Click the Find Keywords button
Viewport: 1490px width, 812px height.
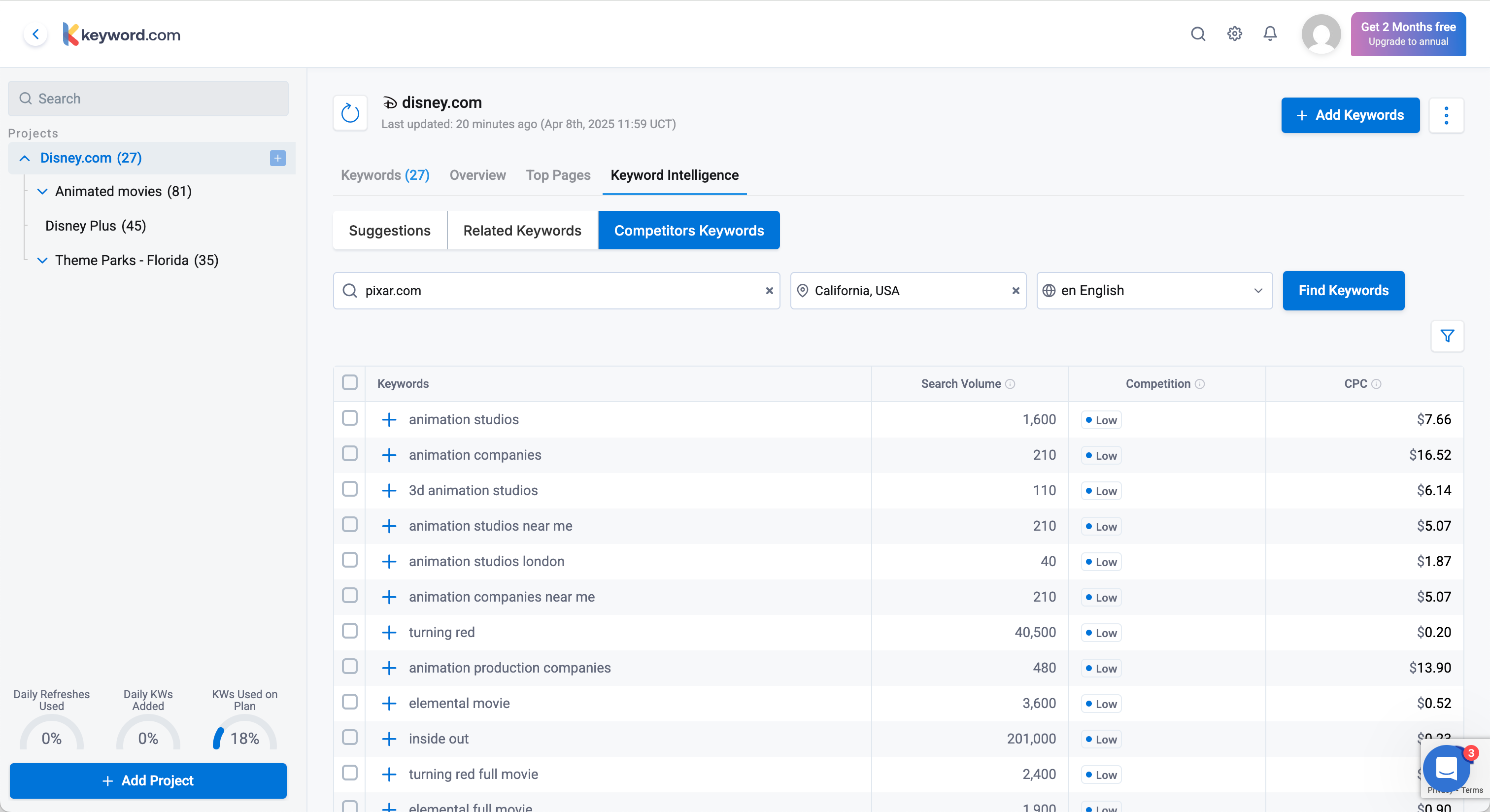pyautogui.click(x=1343, y=291)
